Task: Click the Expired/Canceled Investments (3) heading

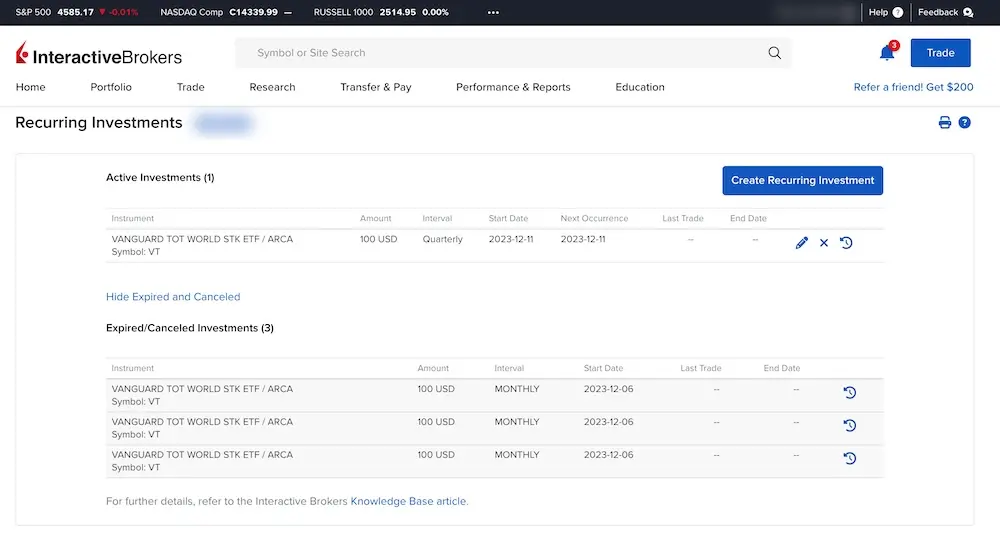Action: [189, 328]
